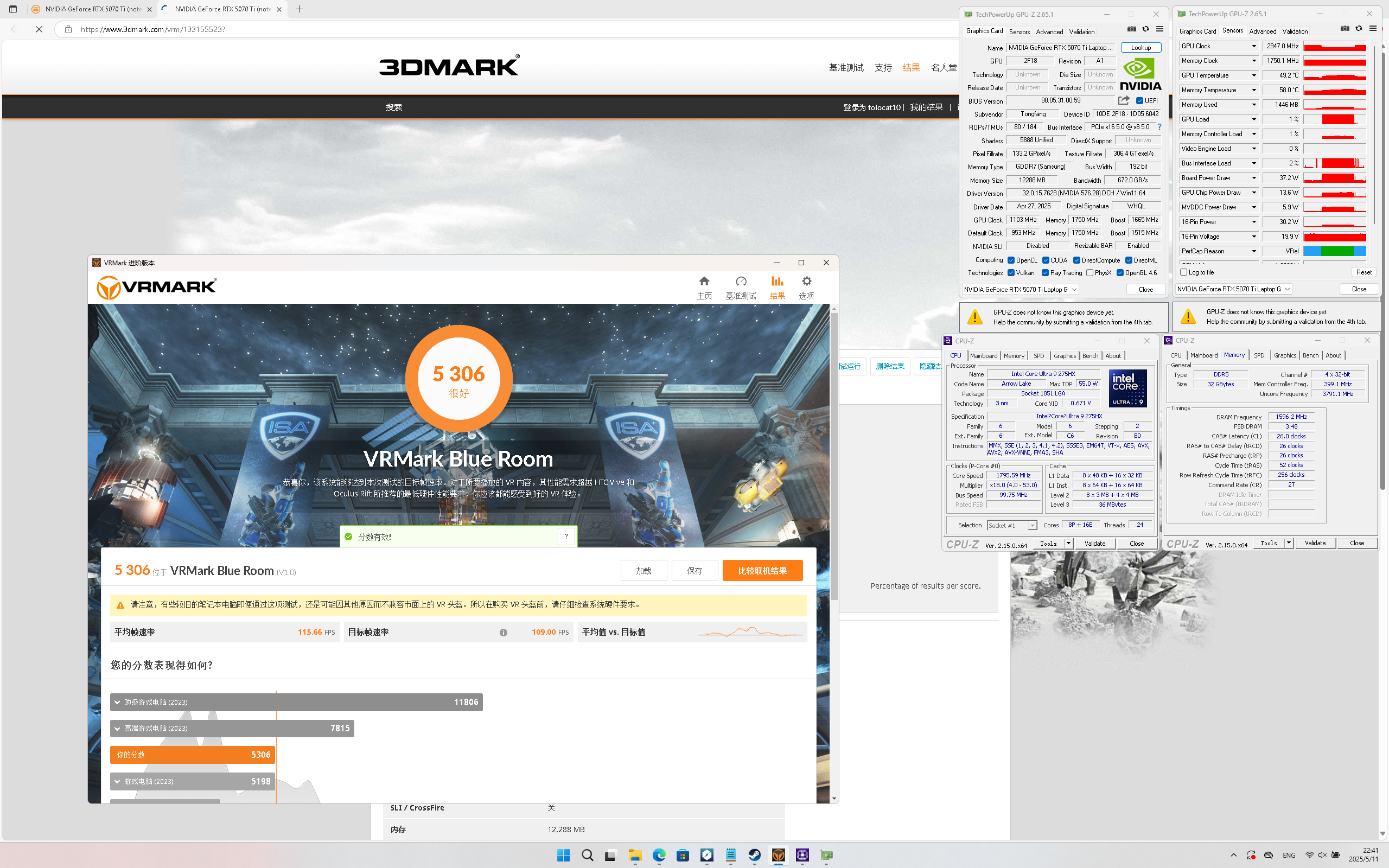Click Validate button in left CPU-Z window
This screenshot has height=868, width=1389.
coord(1094,543)
